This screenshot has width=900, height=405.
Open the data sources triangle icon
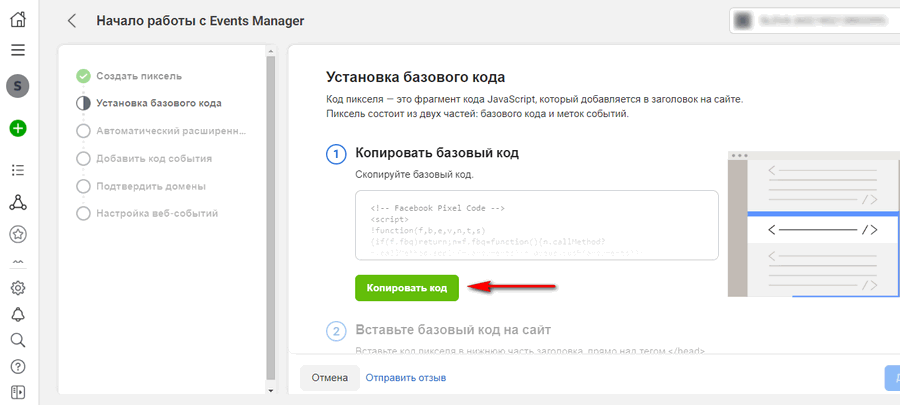pos(18,202)
